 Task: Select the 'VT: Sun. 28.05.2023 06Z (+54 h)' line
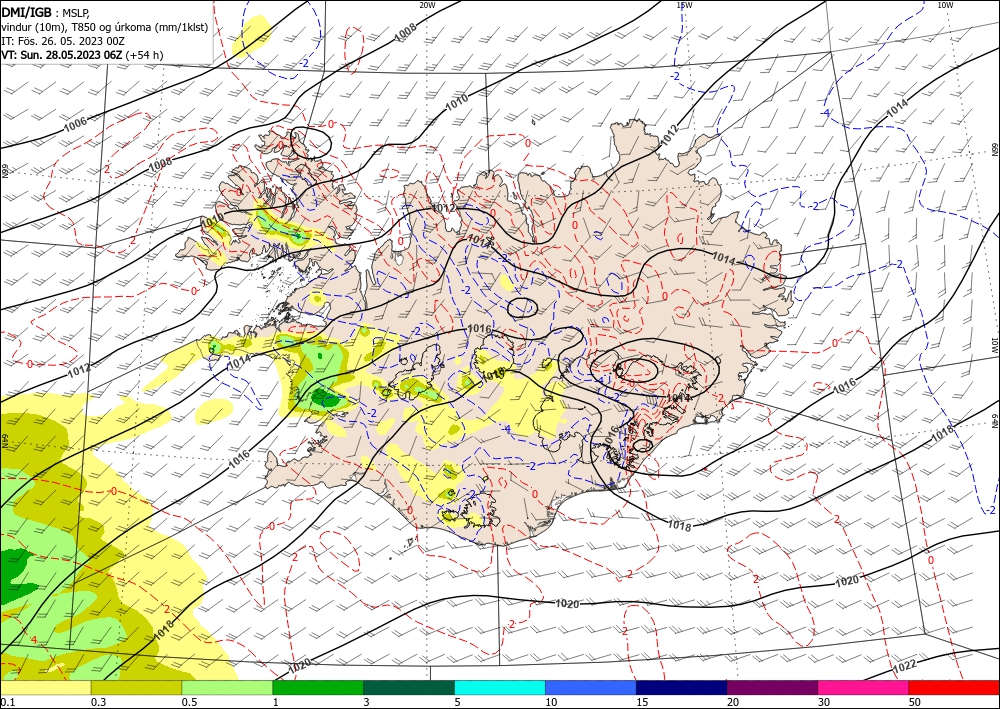pos(82,55)
